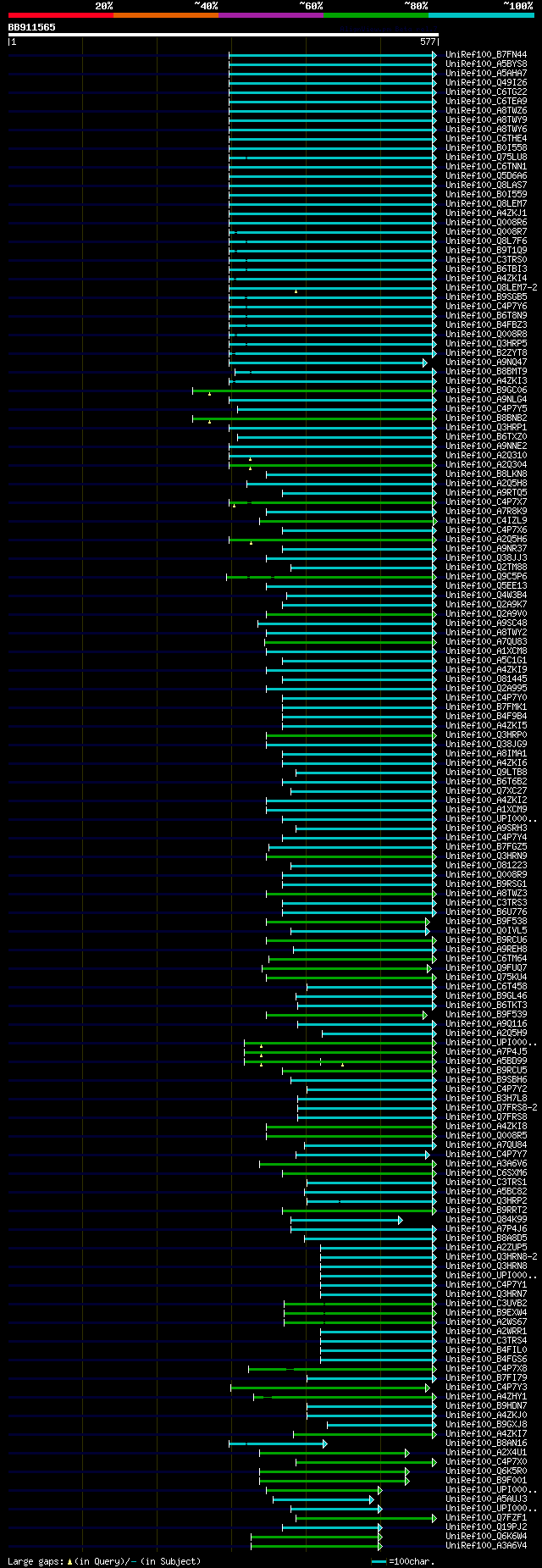
Task: Click the cyan ~100% identity legend segment
Action: point(481,15)
